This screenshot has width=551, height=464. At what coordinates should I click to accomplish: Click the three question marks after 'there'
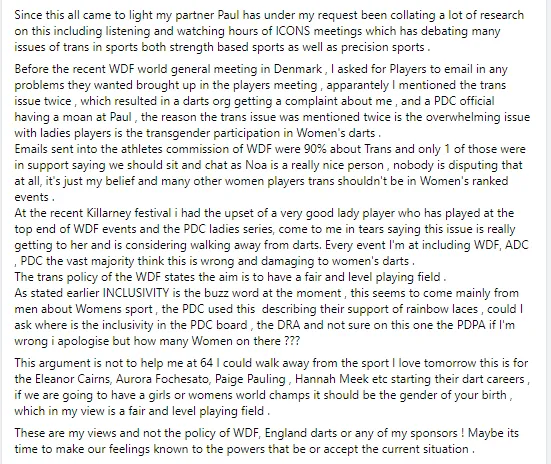tap(292, 341)
